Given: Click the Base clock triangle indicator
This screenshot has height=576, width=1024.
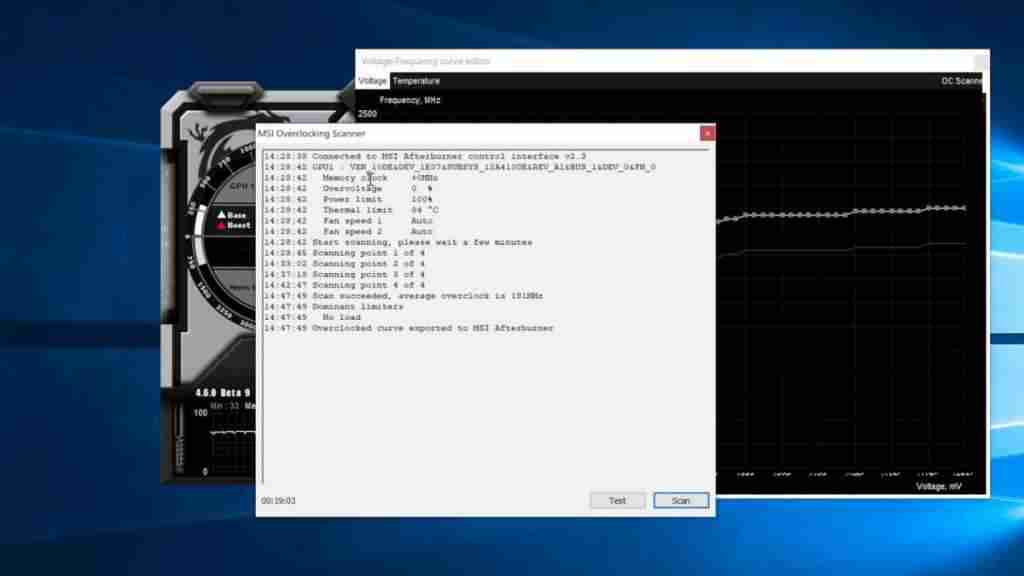Looking at the screenshot, I should [222, 214].
